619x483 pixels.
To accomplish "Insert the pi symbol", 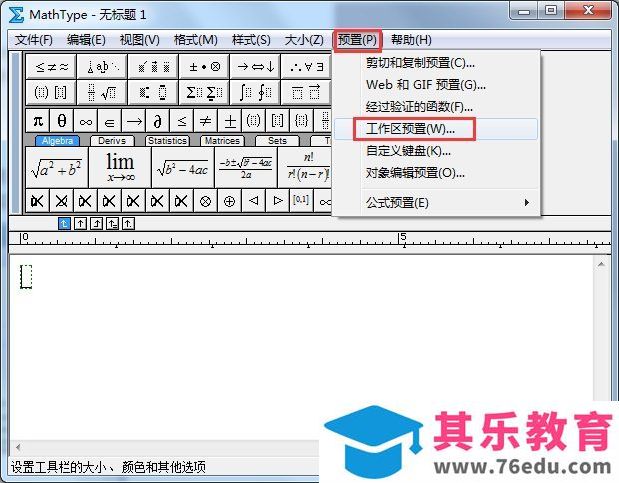I will pyautogui.click(x=38, y=121).
